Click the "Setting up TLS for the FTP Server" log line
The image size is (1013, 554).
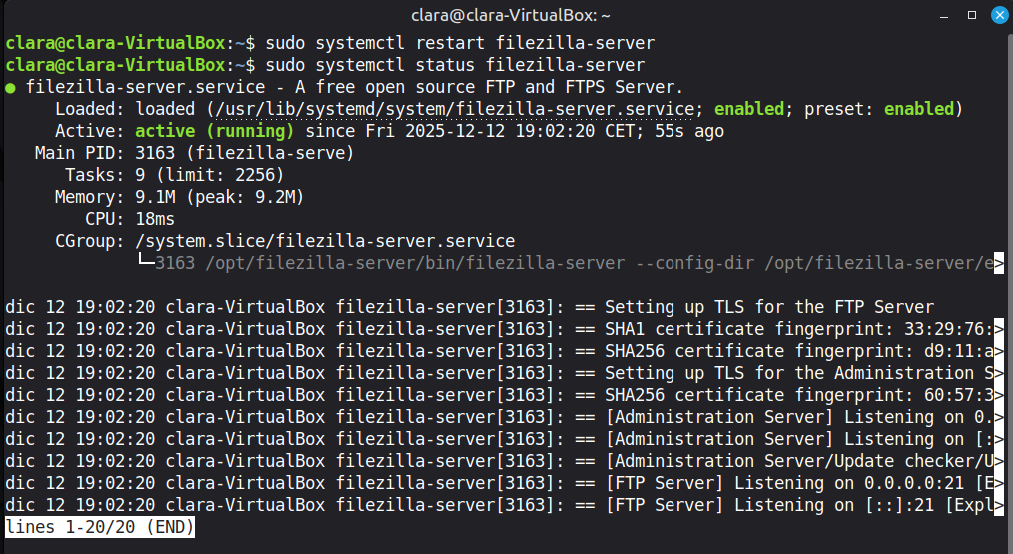(x=768, y=307)
